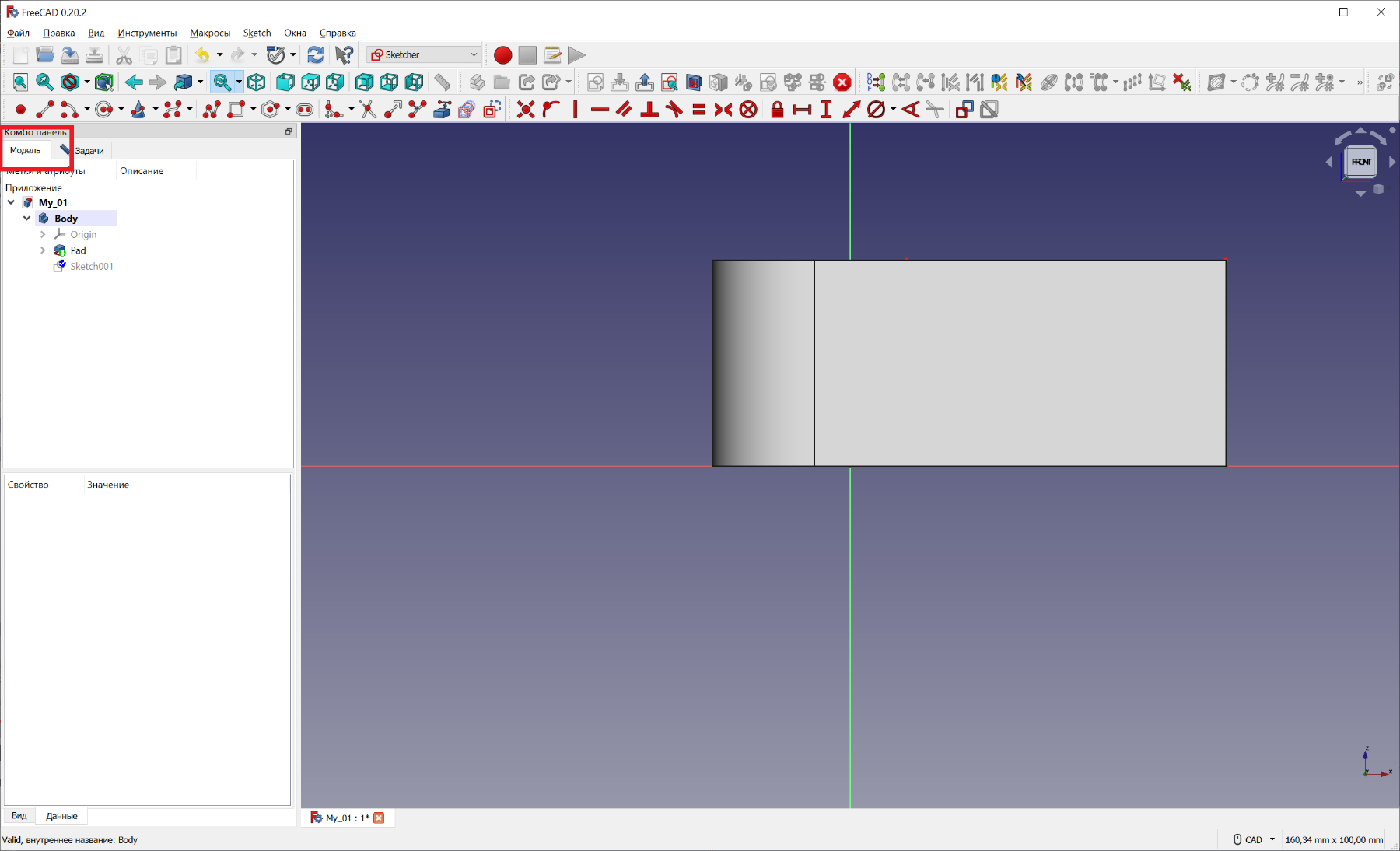Open the Sketcher workbench dropdown
The image size is (1400, 851).
click(424, 55)
